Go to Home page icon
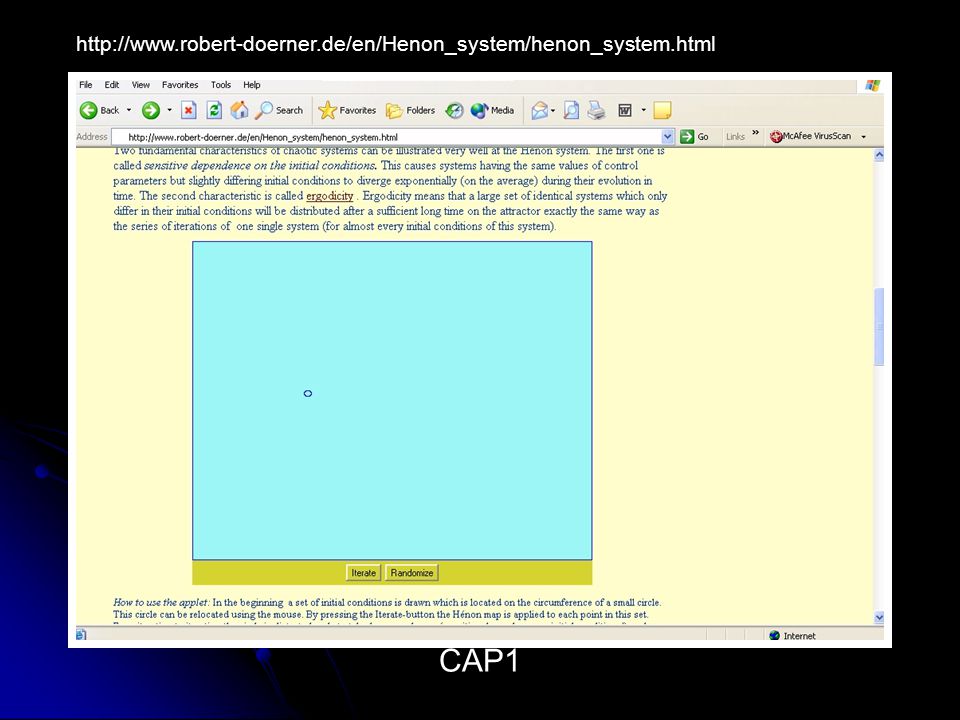Image resolution: width=960 pixels, height=720 pixels. click(239, 110)
